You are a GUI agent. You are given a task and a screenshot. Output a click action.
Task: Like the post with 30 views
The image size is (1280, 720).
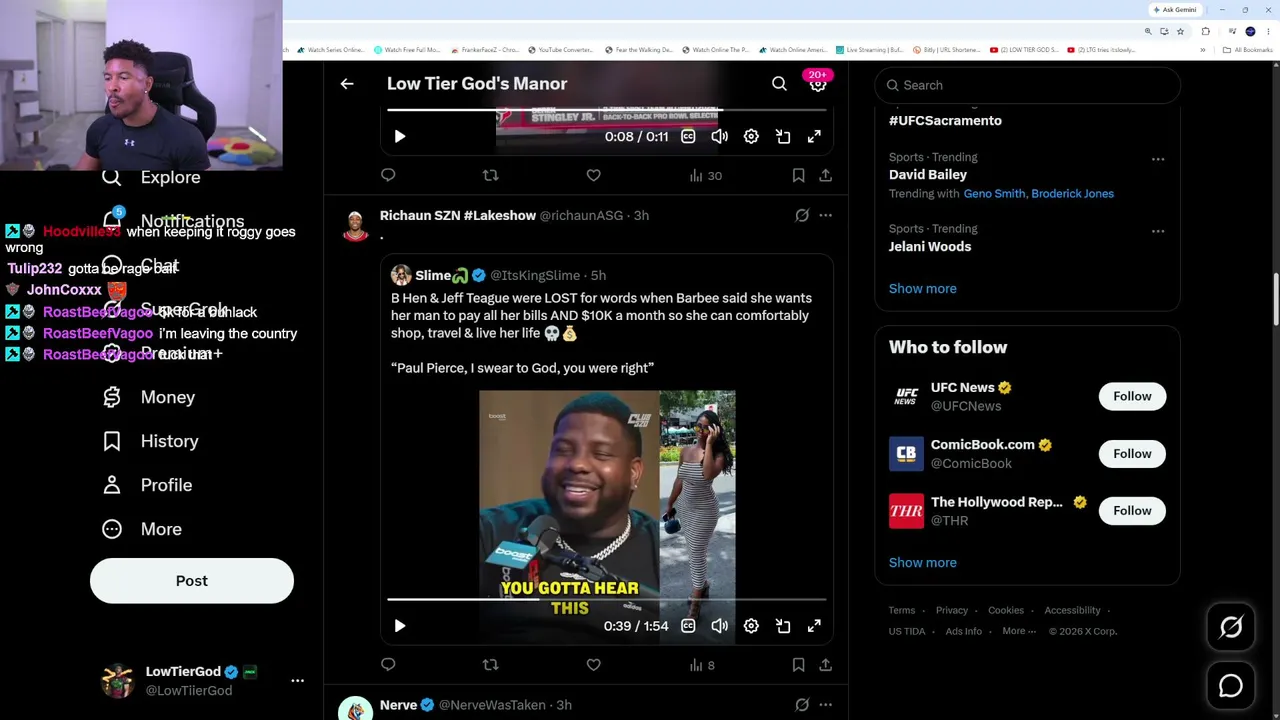[593, 175]
